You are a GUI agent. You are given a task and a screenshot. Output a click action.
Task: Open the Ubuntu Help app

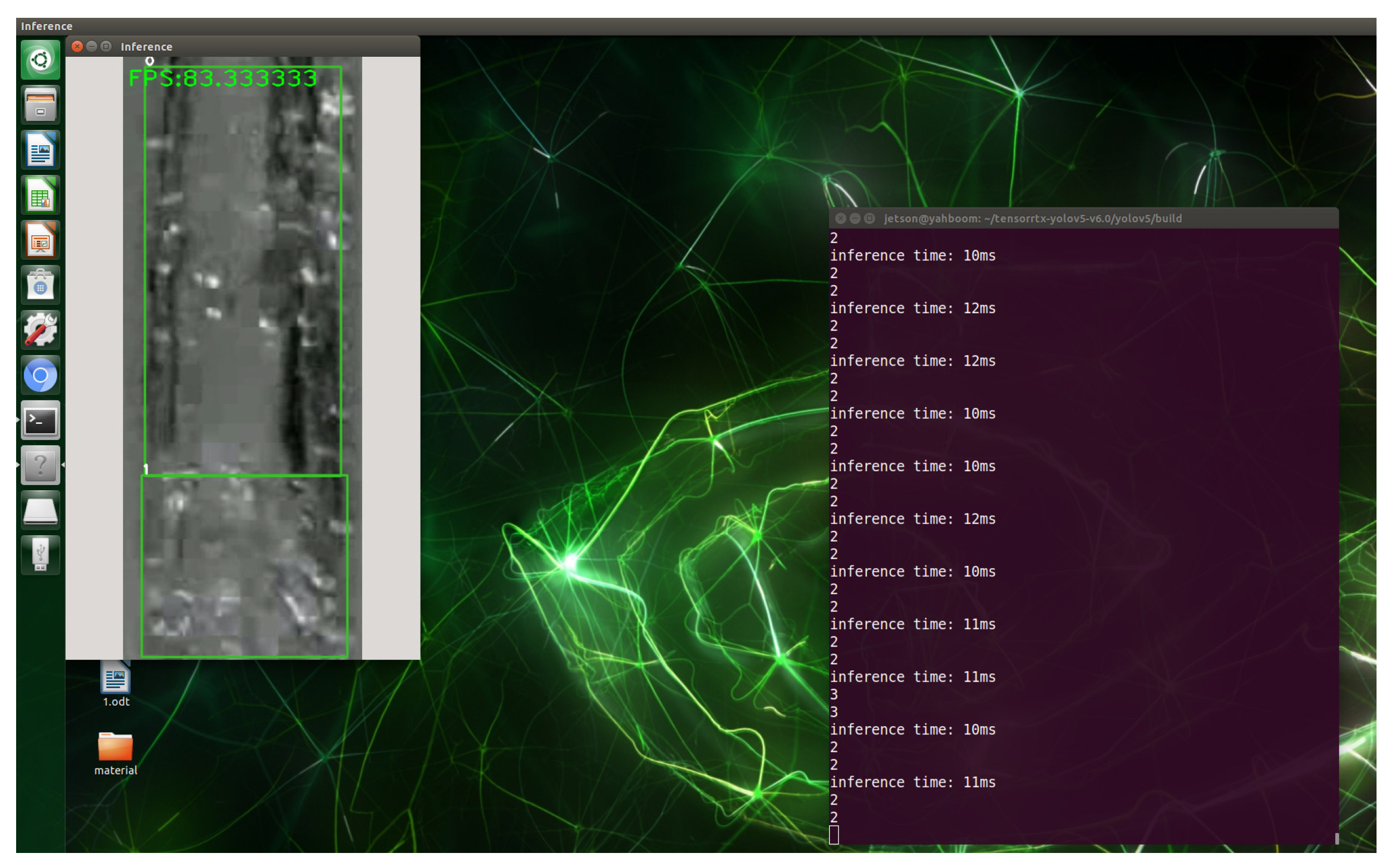(x=40, y=466)
